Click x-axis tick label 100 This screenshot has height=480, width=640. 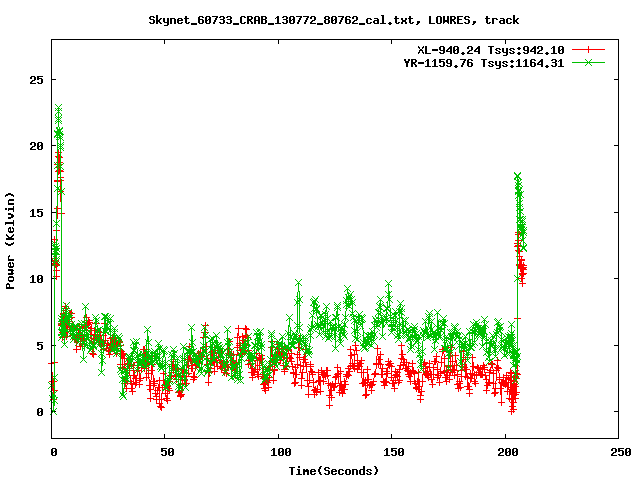click(280, 452)
